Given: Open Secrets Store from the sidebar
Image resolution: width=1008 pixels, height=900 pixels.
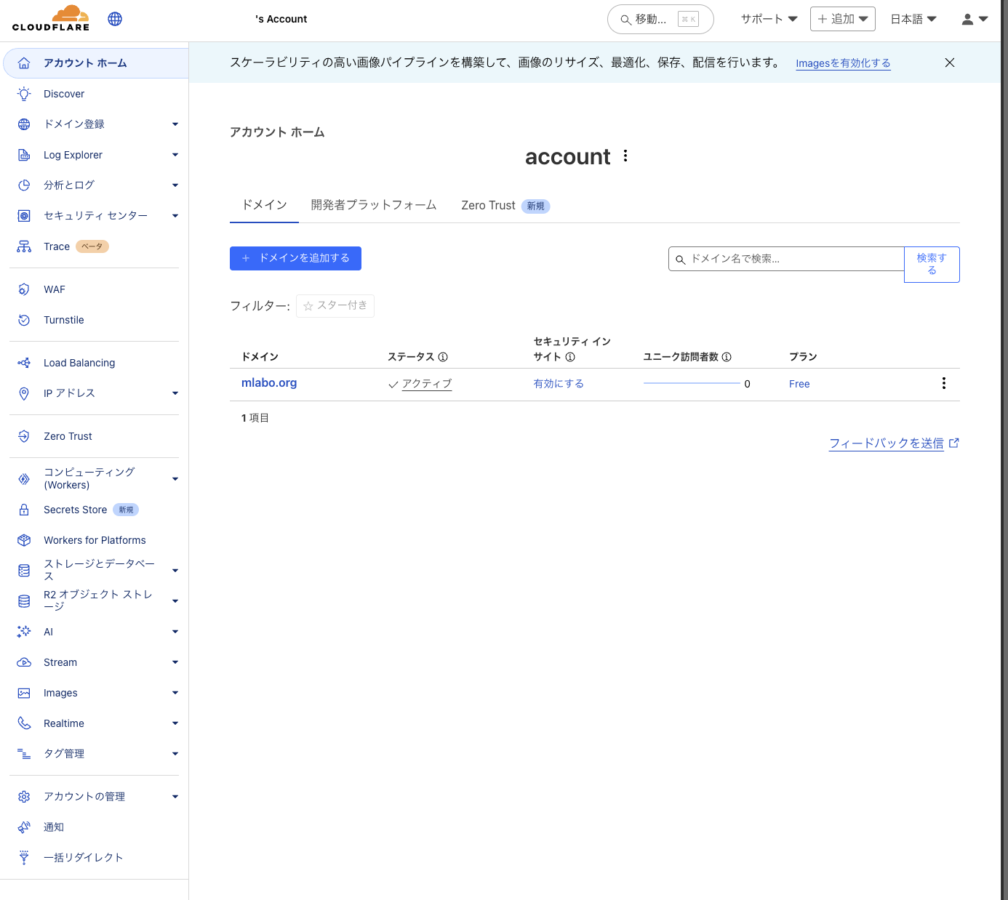Looking at the screenshot, I should coord(74,509).
